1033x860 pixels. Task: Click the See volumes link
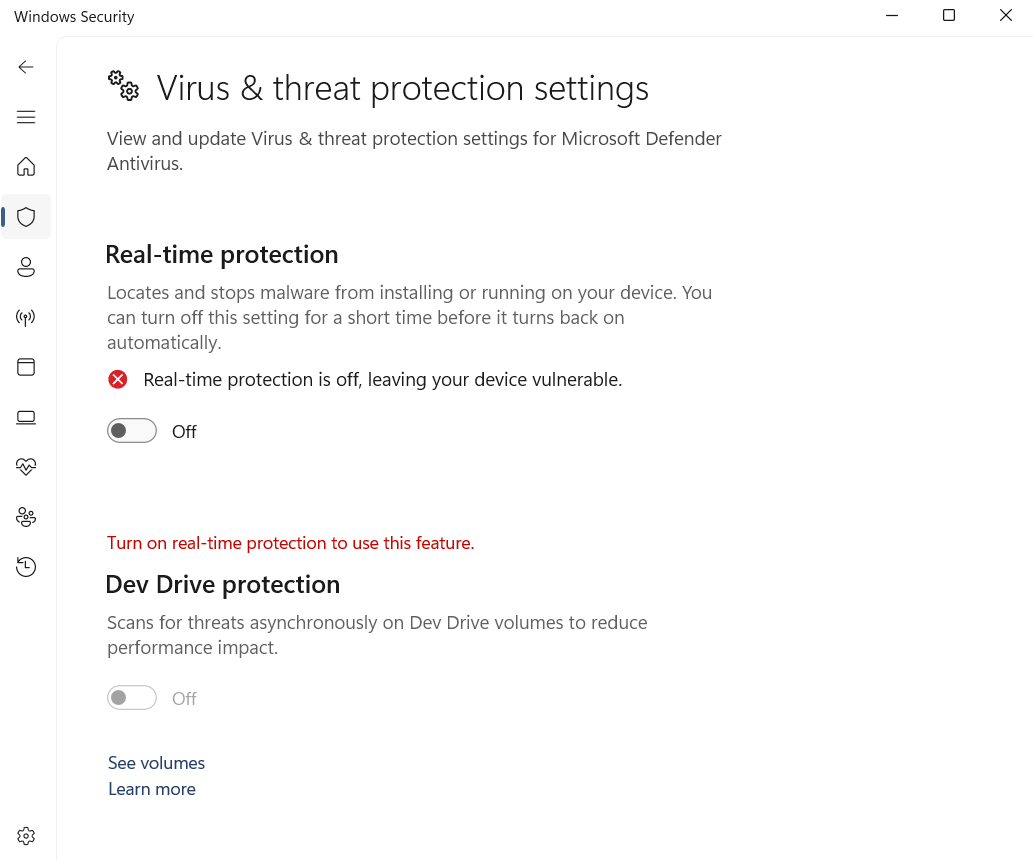click(x=156, y=763)
